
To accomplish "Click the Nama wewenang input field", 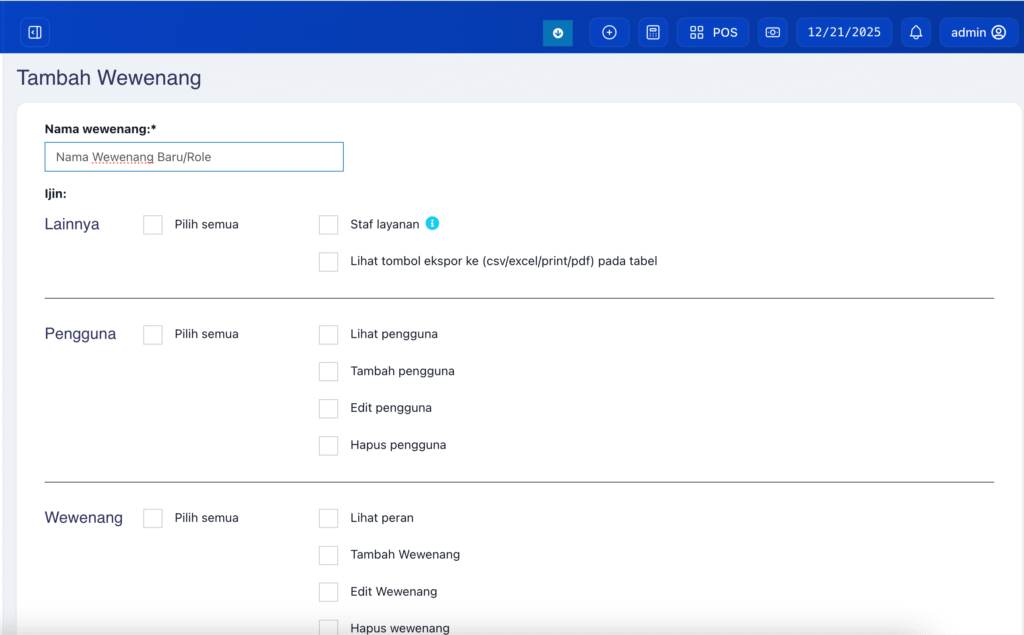I will click(194, 157).
